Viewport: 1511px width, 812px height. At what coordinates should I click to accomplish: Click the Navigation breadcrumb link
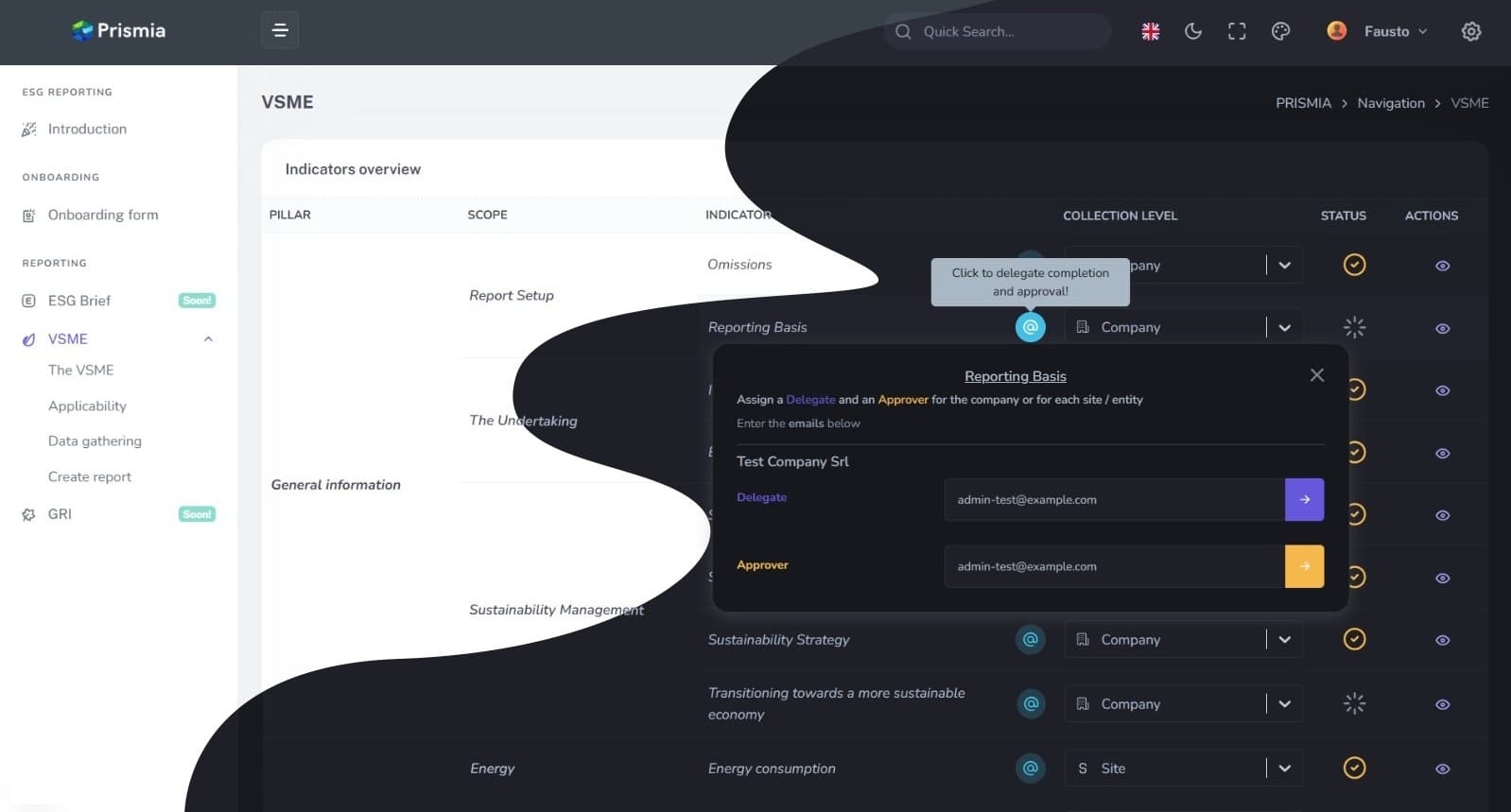click(x=1390, y=103)
